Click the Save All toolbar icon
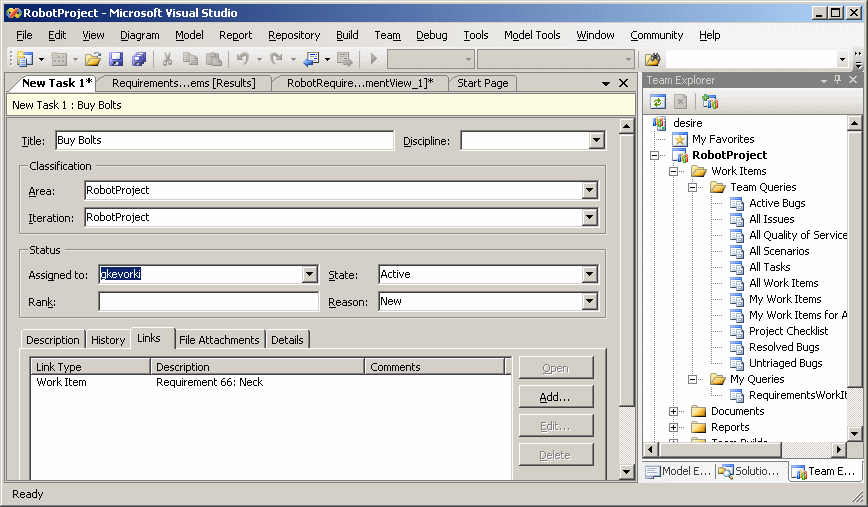The image size is (868, 507). tap(139, 60)
